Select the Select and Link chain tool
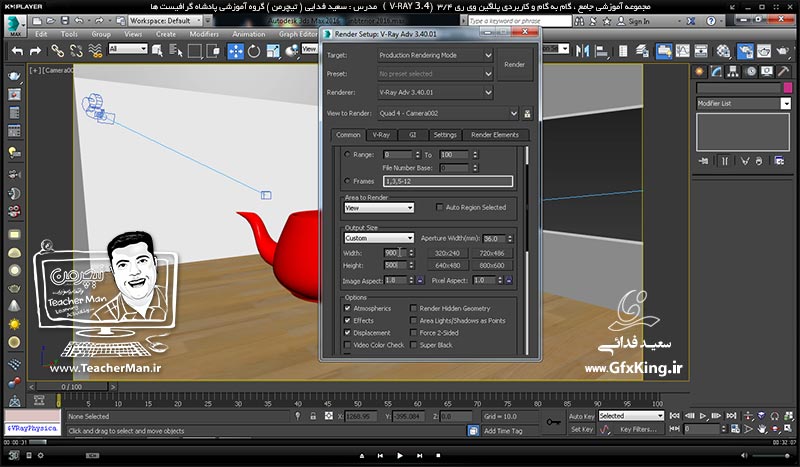This screenshot has width=800, height=467. [x=57, y=51]
